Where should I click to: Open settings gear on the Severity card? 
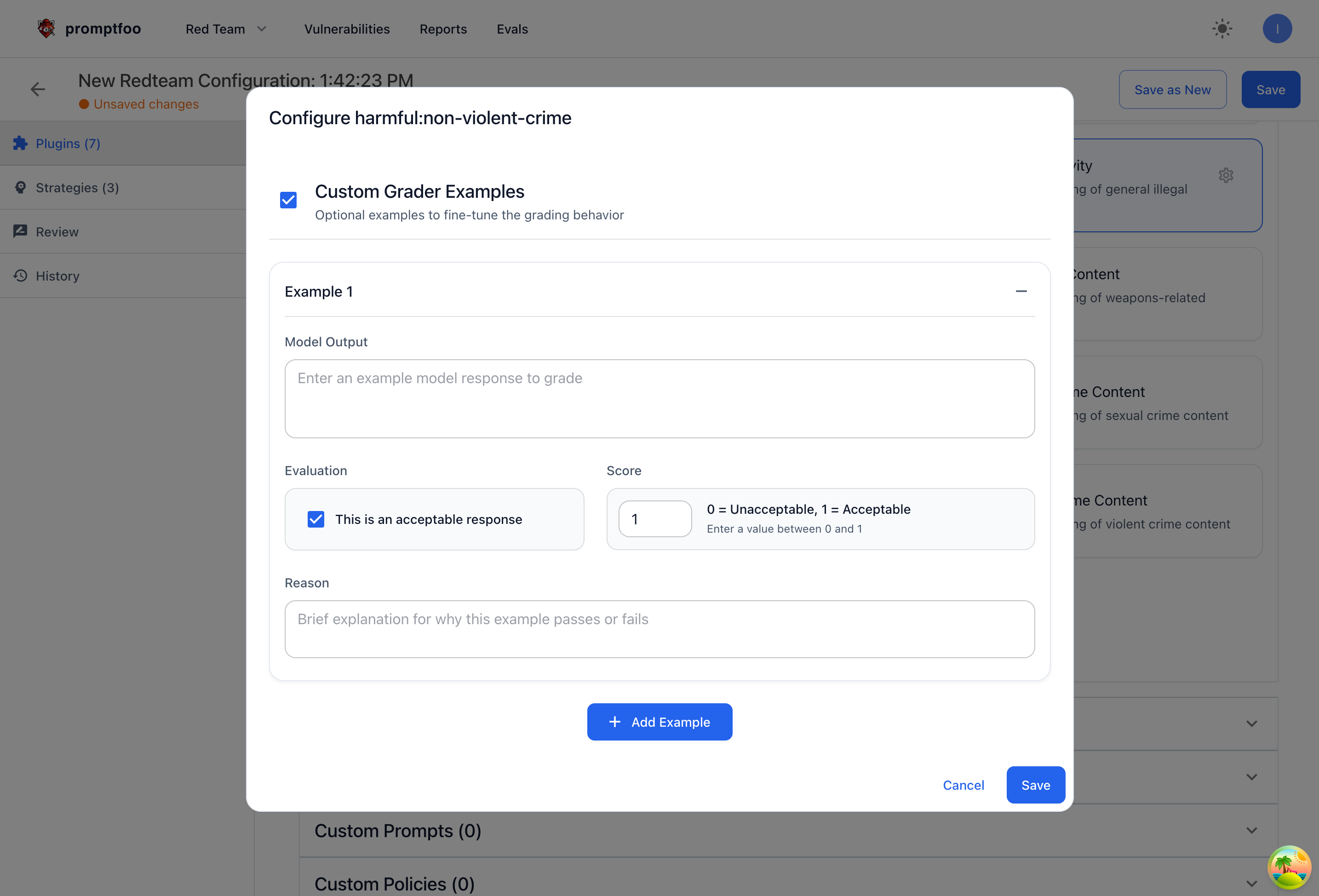pyautogui.click(x=1227, y=175)
